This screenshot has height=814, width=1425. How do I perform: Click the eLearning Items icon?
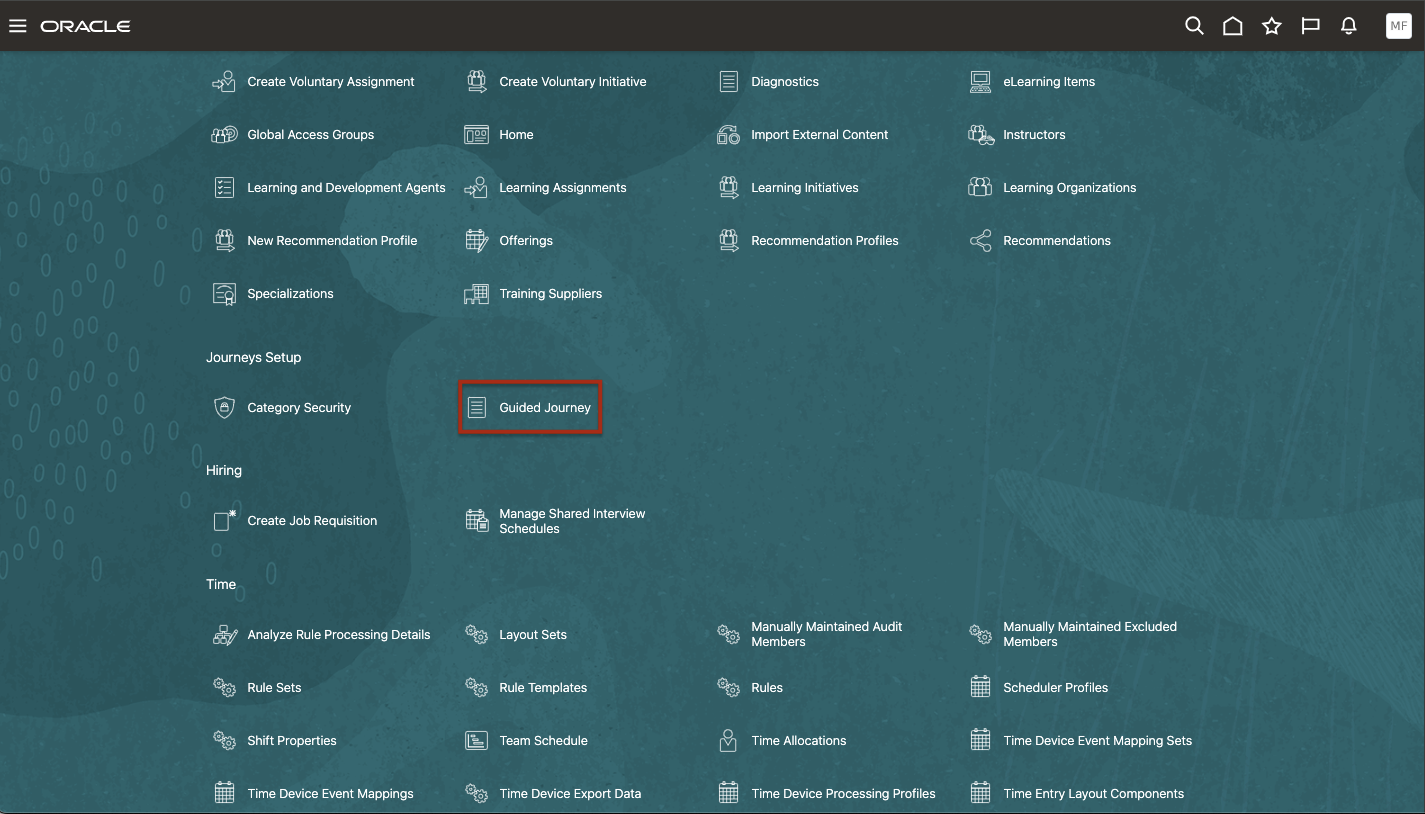click(x=980, y=82)
